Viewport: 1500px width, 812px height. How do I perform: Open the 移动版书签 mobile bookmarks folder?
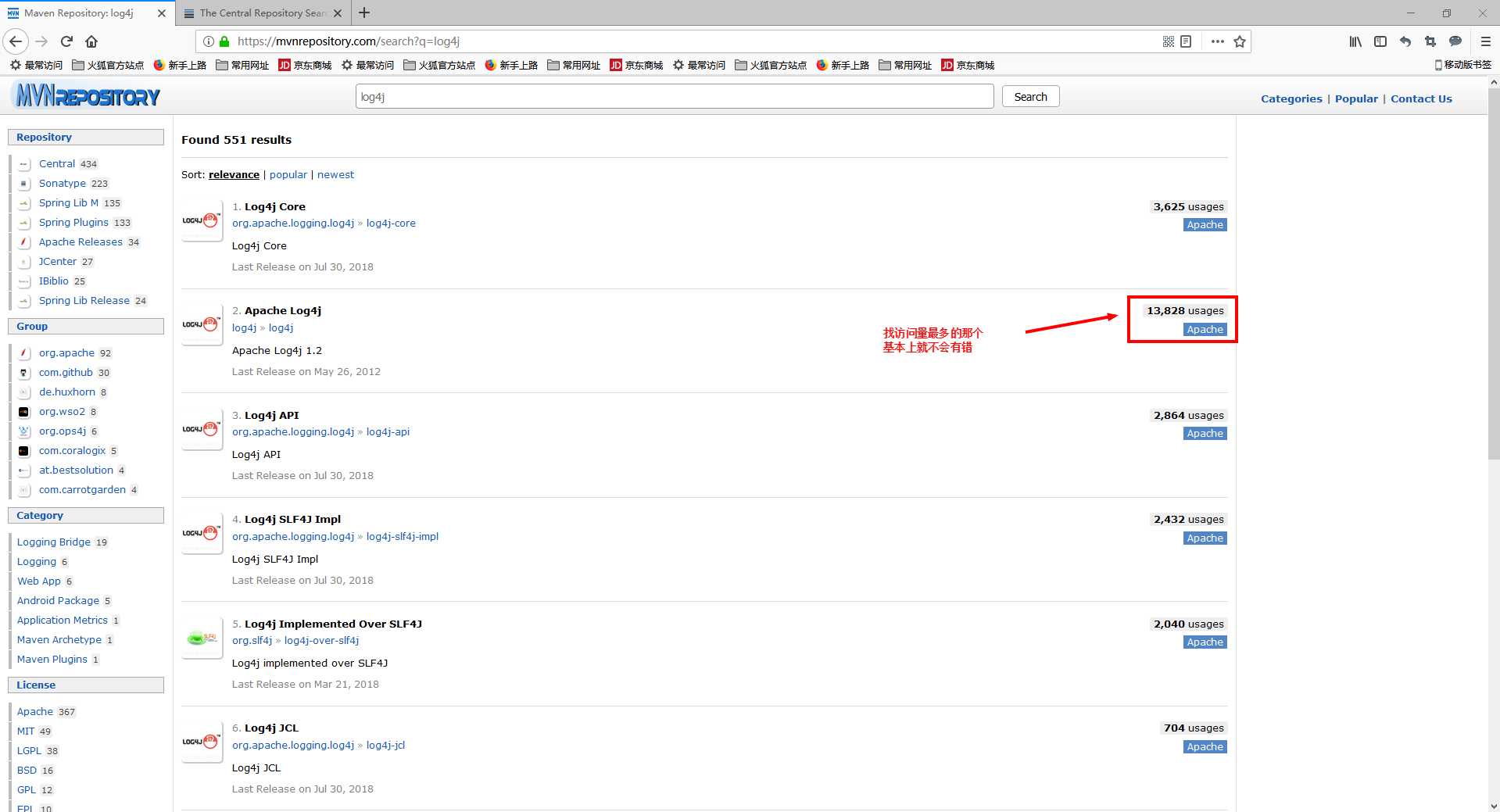pos(1462,65)
